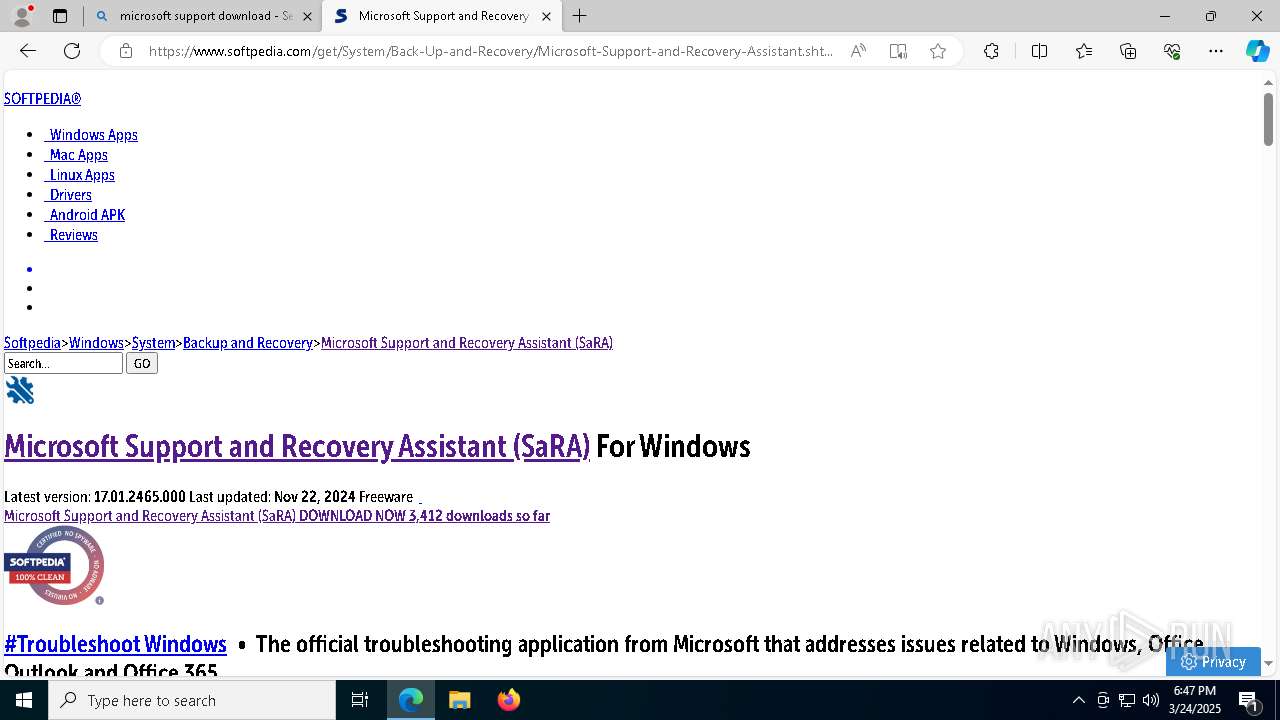Click the GO search button
The width and height of the screenshot is (1280, 720).
(x=142, y=364)
